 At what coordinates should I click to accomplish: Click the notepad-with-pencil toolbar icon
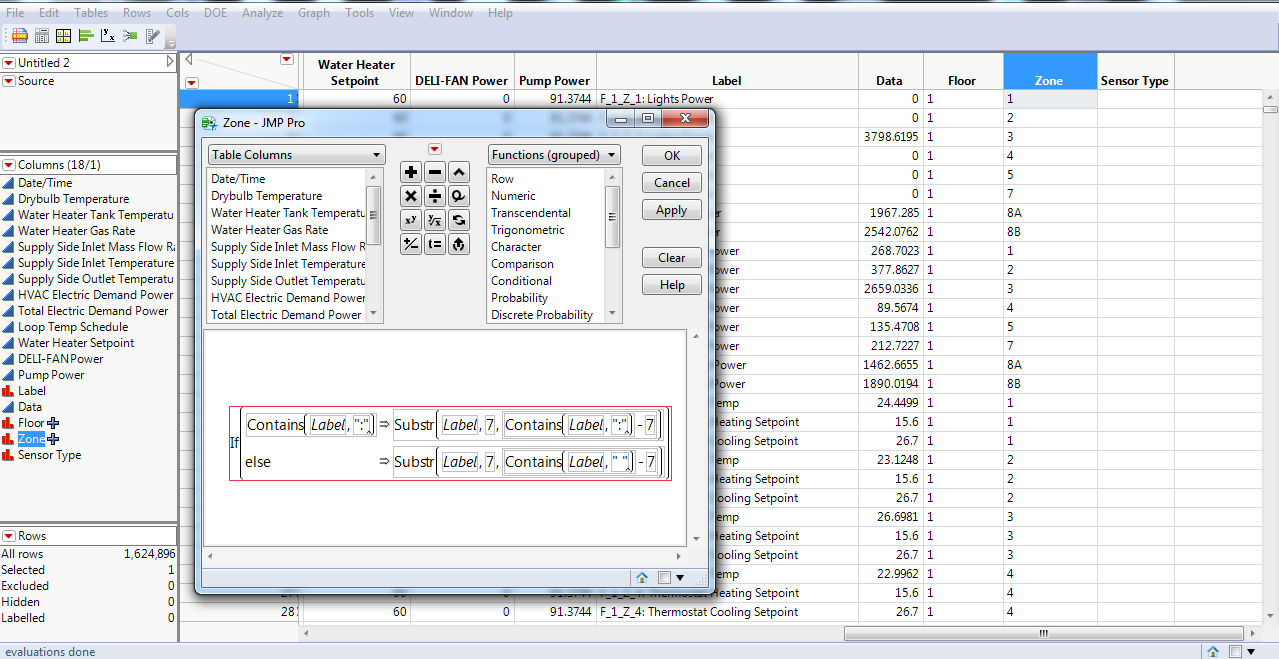coord(152,36)
